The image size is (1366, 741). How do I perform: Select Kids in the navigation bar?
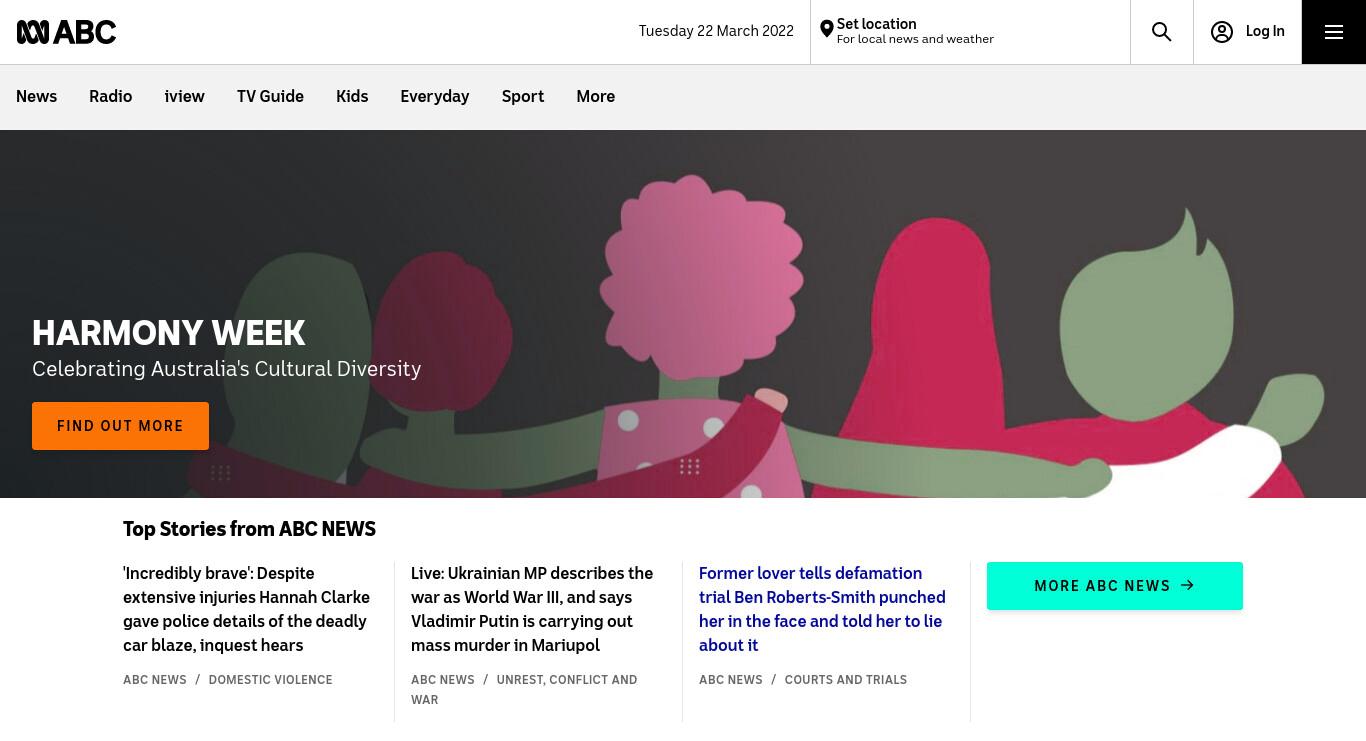click(352, 97)
